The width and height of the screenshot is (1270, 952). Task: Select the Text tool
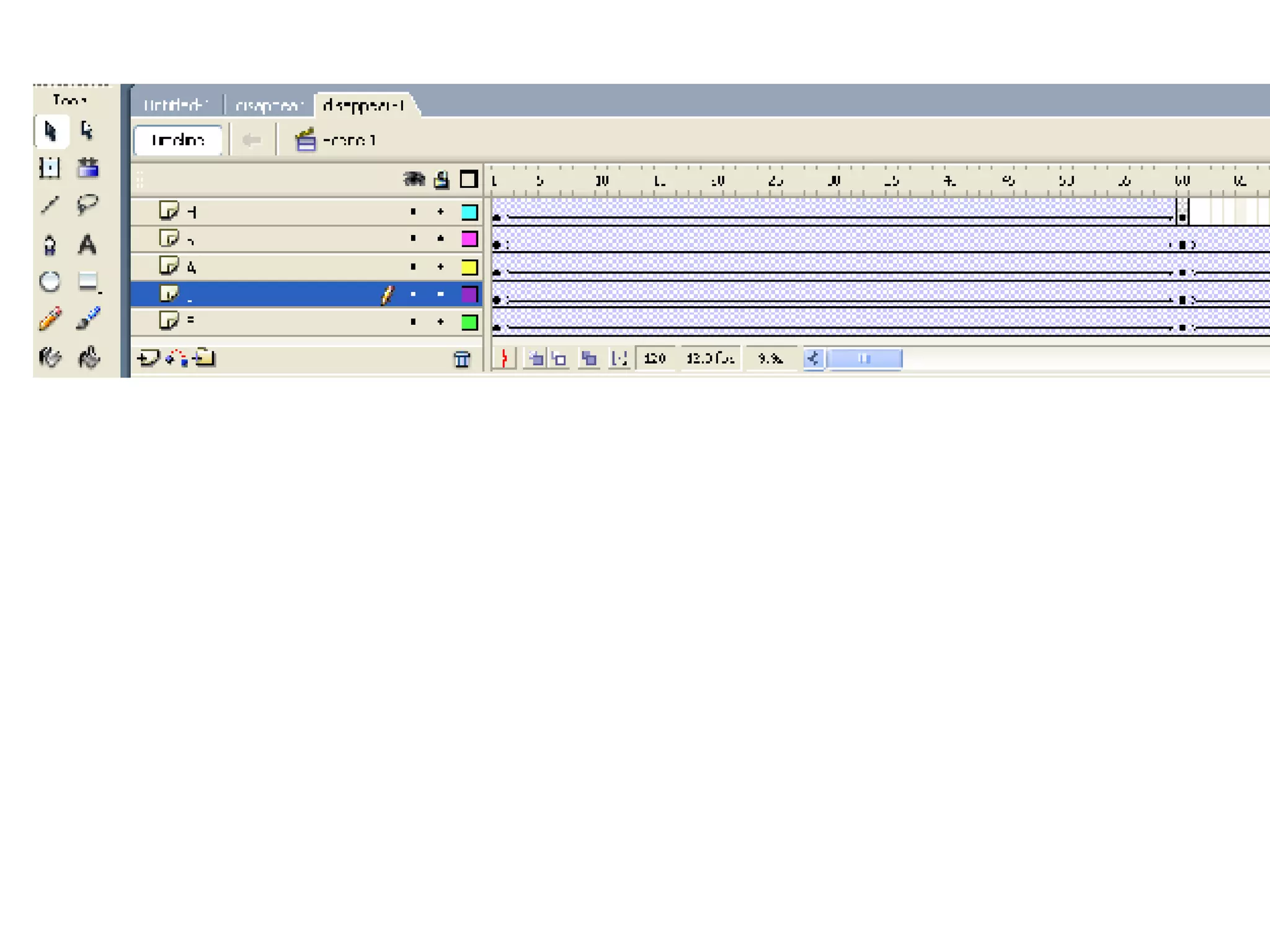[x=87, y=245]
